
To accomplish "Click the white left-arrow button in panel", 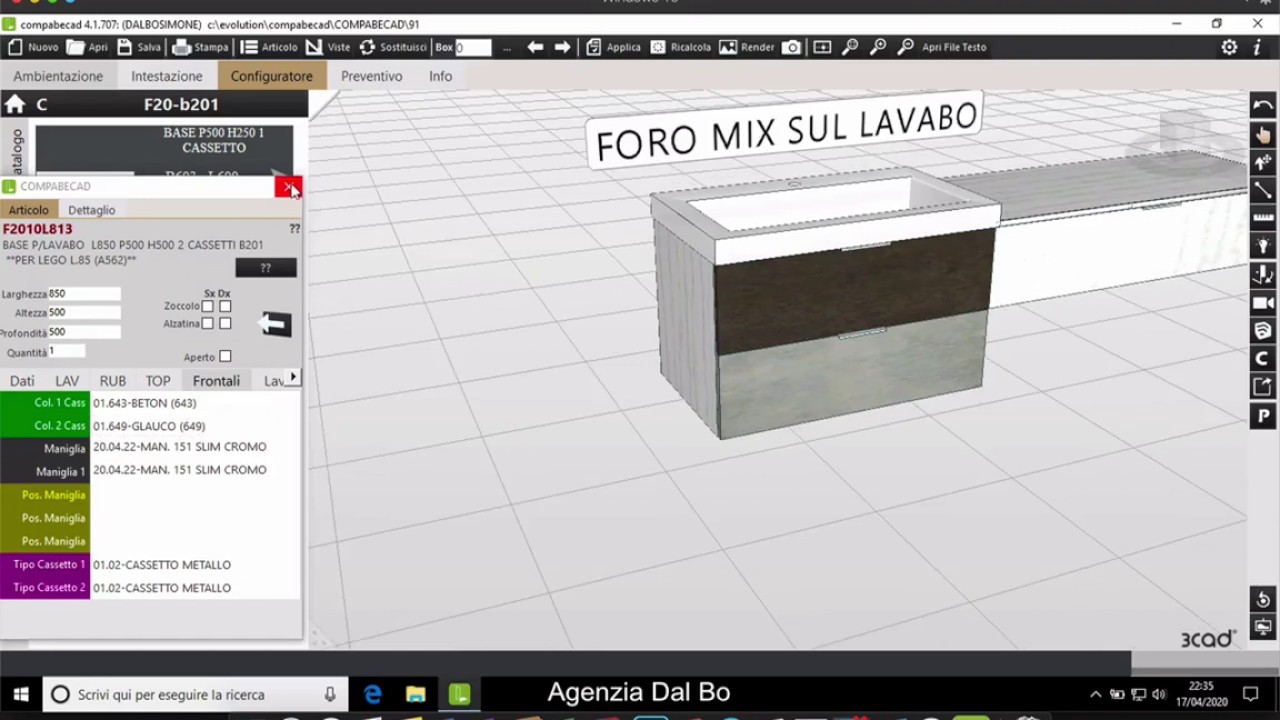I will click(x=275, y=323).
